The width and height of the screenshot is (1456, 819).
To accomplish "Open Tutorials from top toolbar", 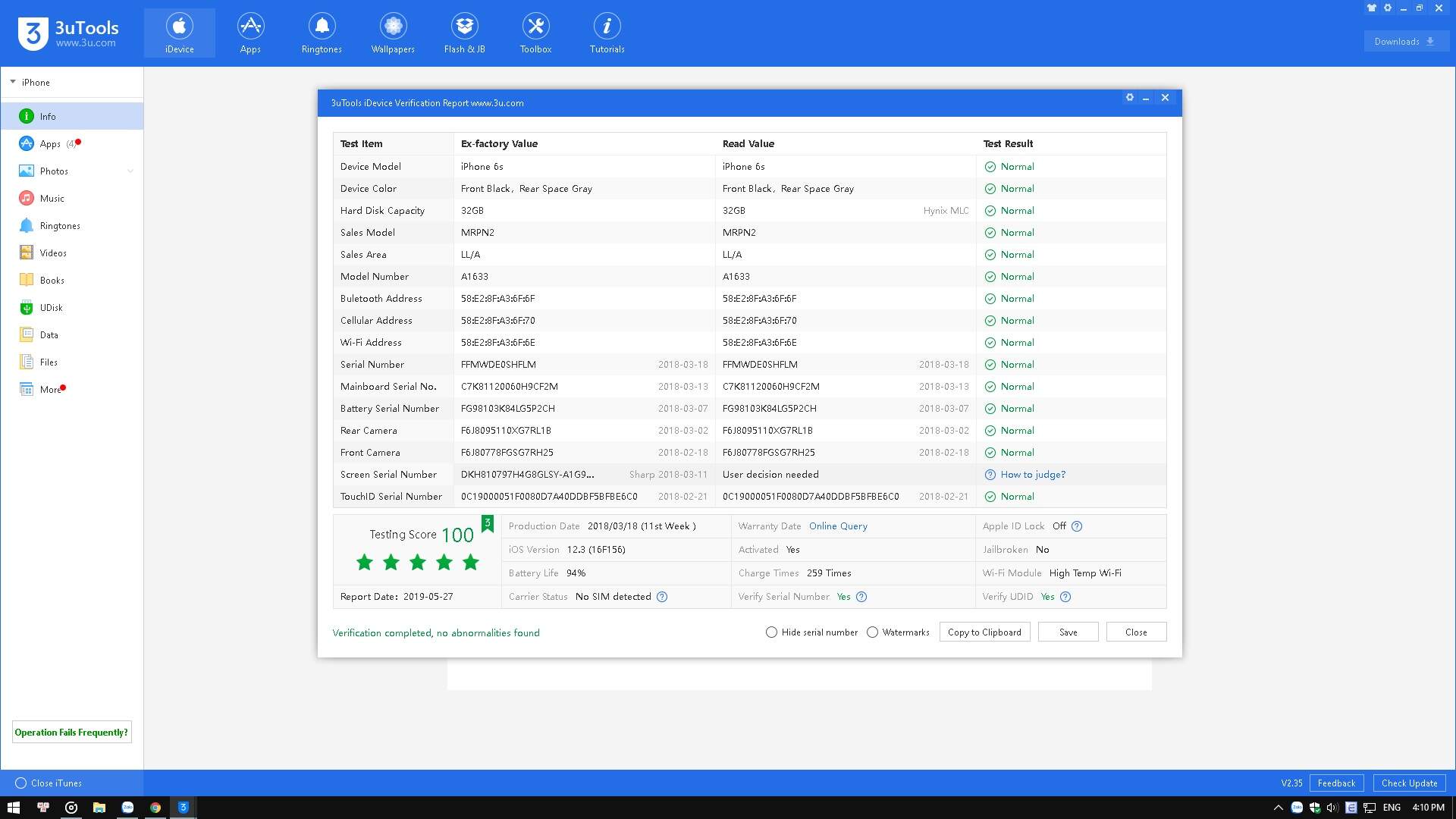I will pos(607,34).
